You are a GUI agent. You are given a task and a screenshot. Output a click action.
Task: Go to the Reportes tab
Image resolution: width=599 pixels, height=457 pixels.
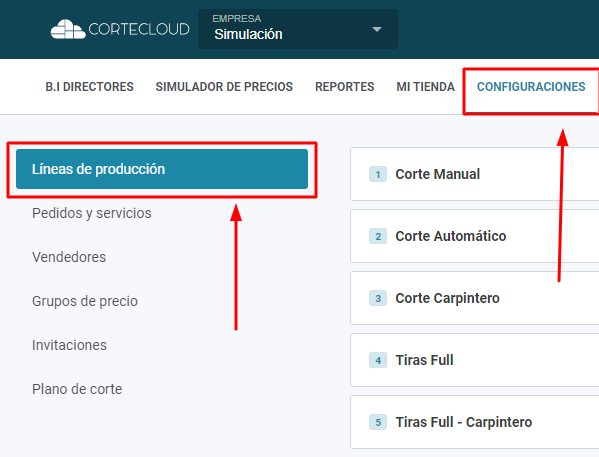(345, 87)
